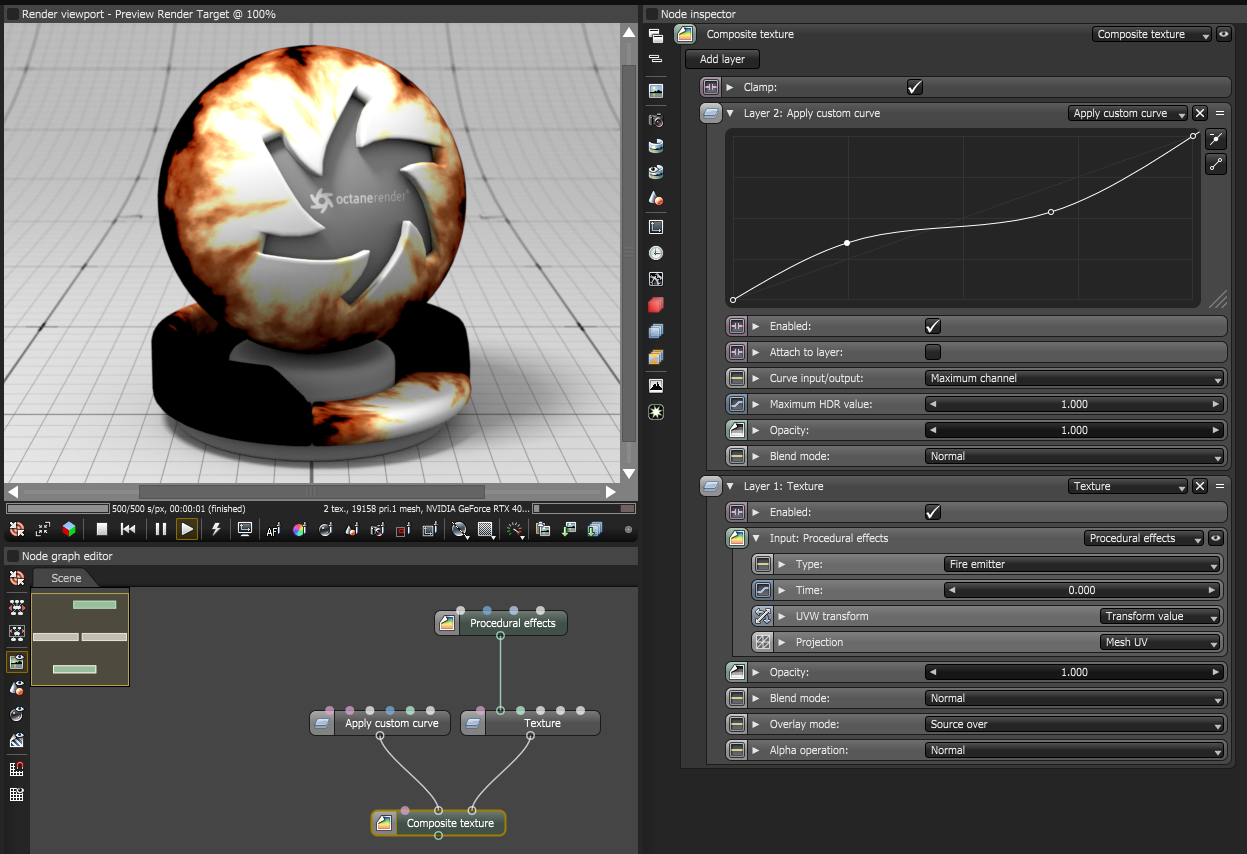The width and height of the screenshot is (1247, 854).
Task: Click the node graph minimap thumbnail
Action: click(80, 638)
